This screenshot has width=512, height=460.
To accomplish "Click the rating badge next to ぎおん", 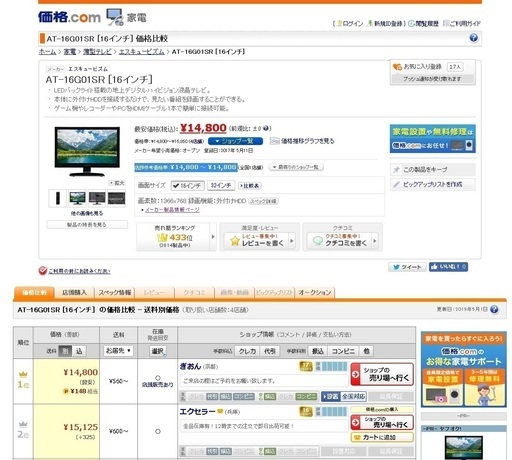I will (306, 366).
